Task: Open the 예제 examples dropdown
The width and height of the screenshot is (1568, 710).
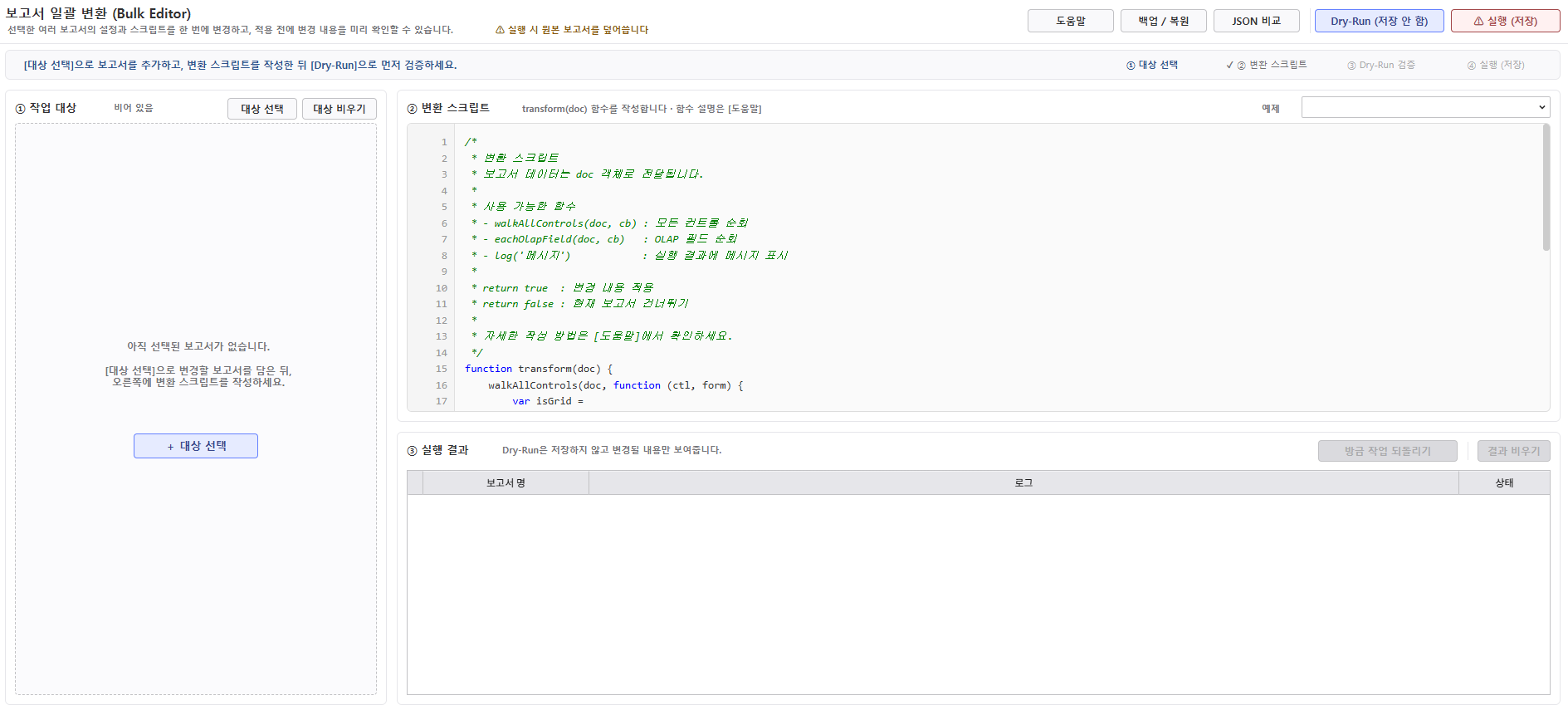Action: click(1425, 107)
